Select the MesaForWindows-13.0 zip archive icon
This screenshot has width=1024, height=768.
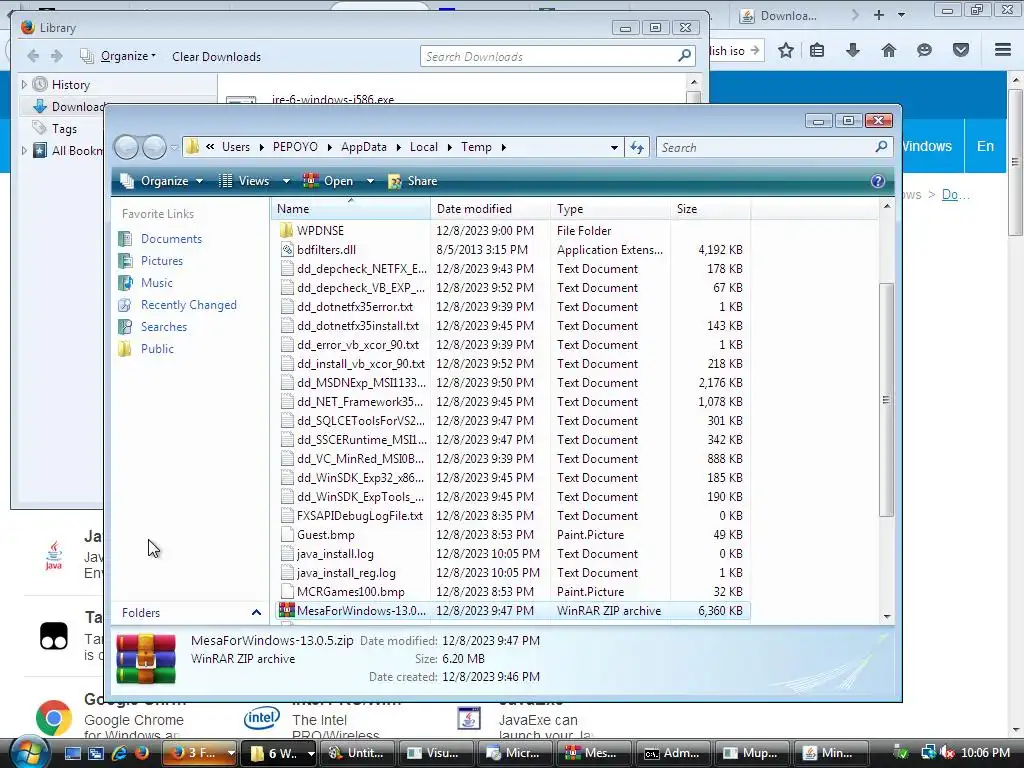[x=286, y=610]
